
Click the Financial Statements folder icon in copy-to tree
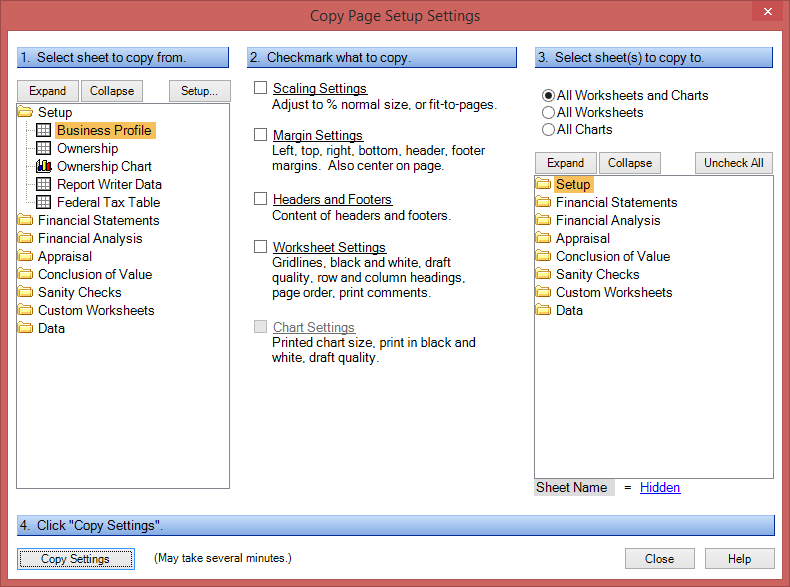pyautogui.click(x=543, y=202)
